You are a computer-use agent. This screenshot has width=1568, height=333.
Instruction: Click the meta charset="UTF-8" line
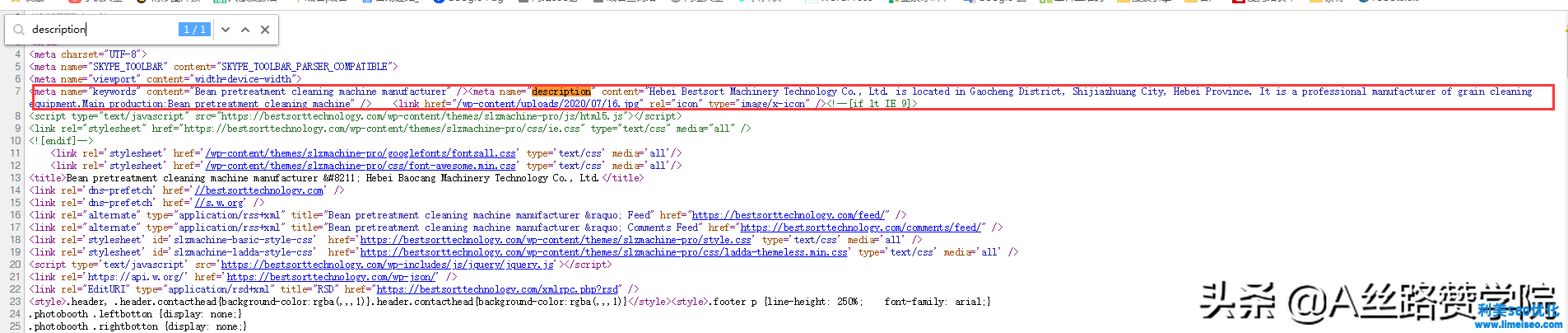[88, 54]
